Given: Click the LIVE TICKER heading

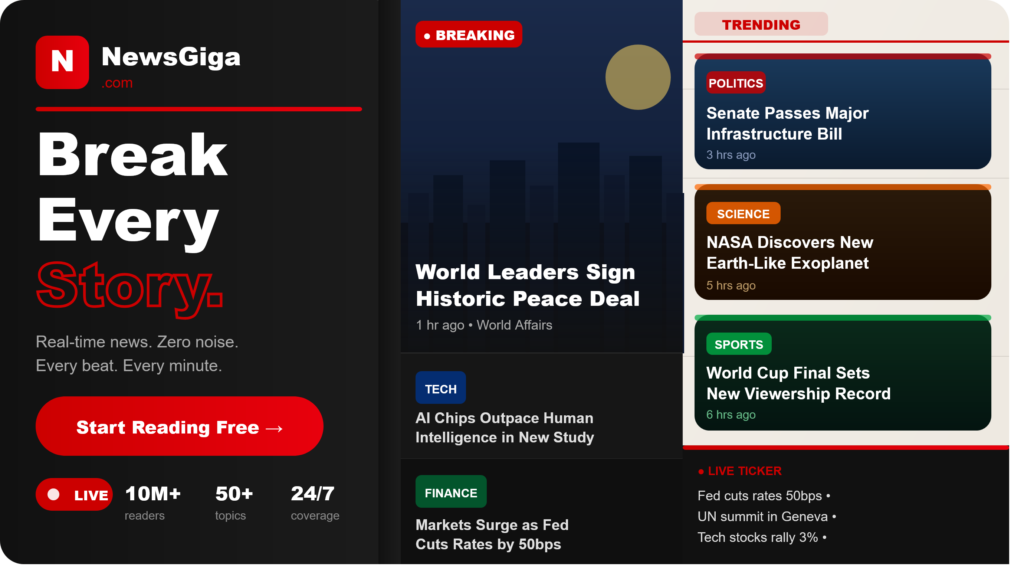Looking at the screenshot, I should tap(740, 471).
